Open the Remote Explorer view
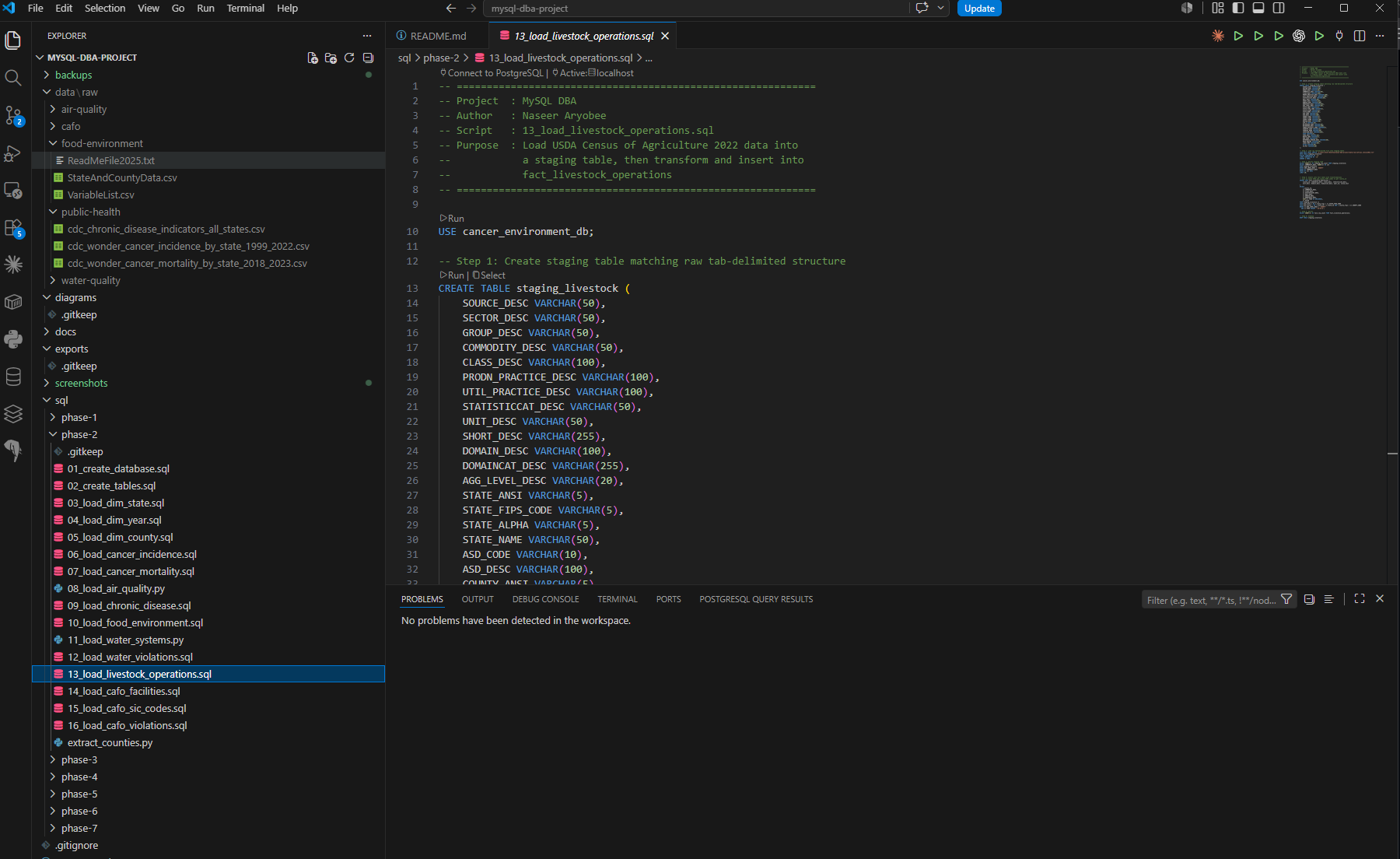The image size is (1400, 859). pyautogui.click(x=13, y=190)
